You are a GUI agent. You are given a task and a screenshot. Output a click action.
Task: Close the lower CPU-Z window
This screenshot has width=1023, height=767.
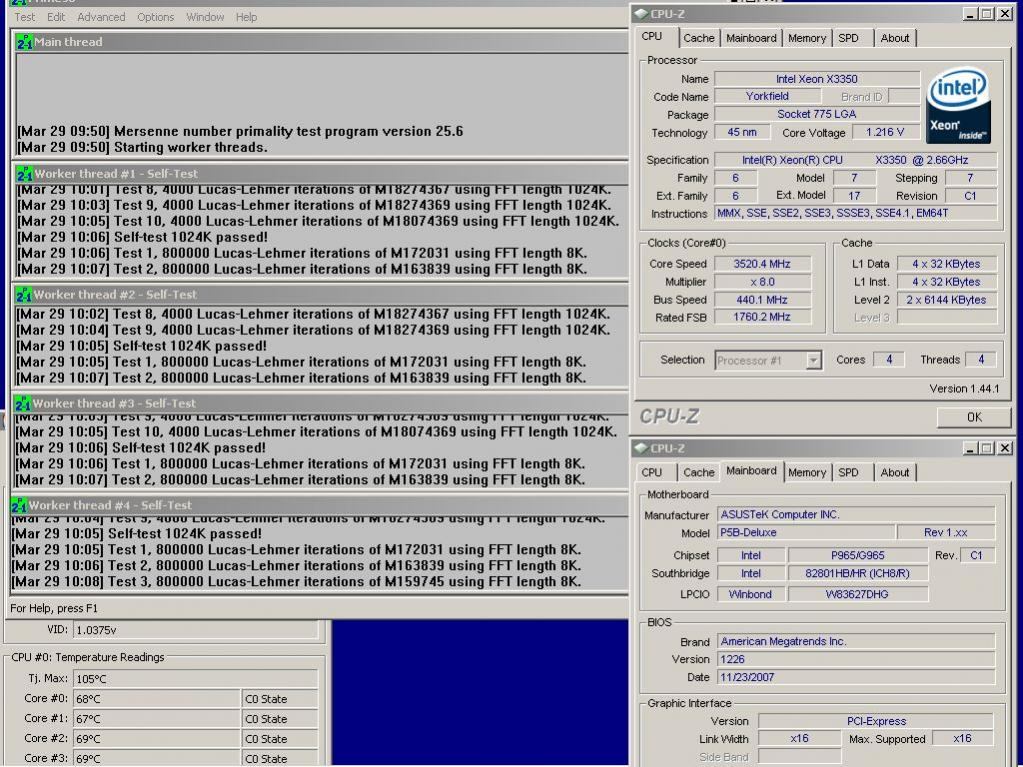point(1005,448)
